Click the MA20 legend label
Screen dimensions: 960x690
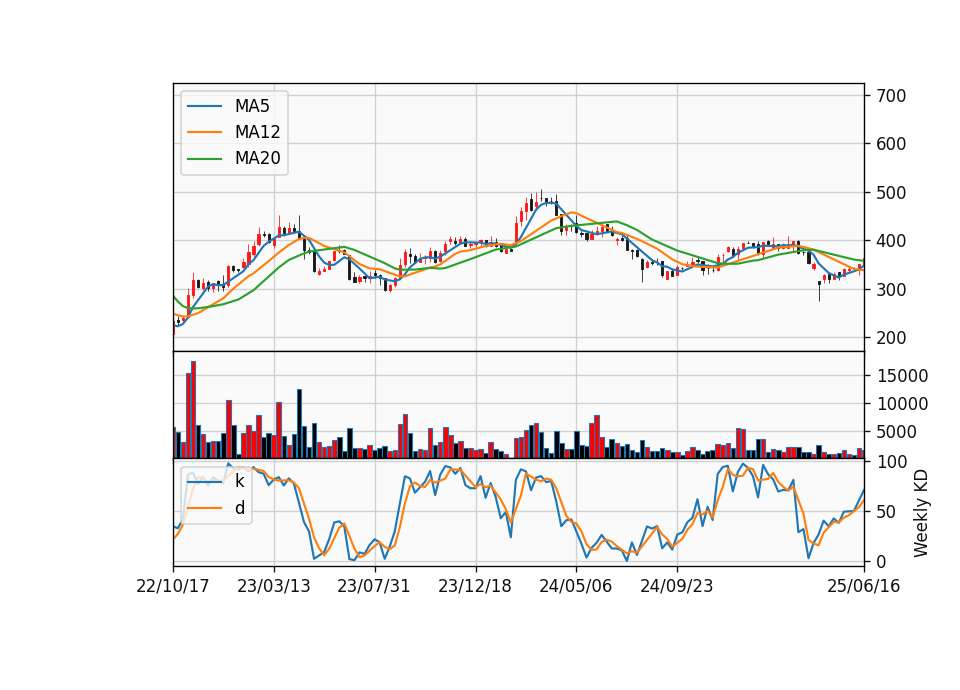(x=257, y=158)
